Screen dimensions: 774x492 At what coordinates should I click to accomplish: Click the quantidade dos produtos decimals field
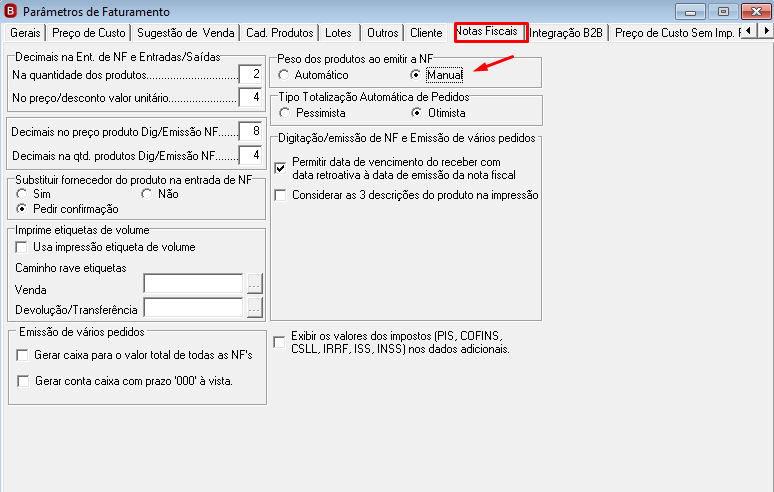(250, 74)
